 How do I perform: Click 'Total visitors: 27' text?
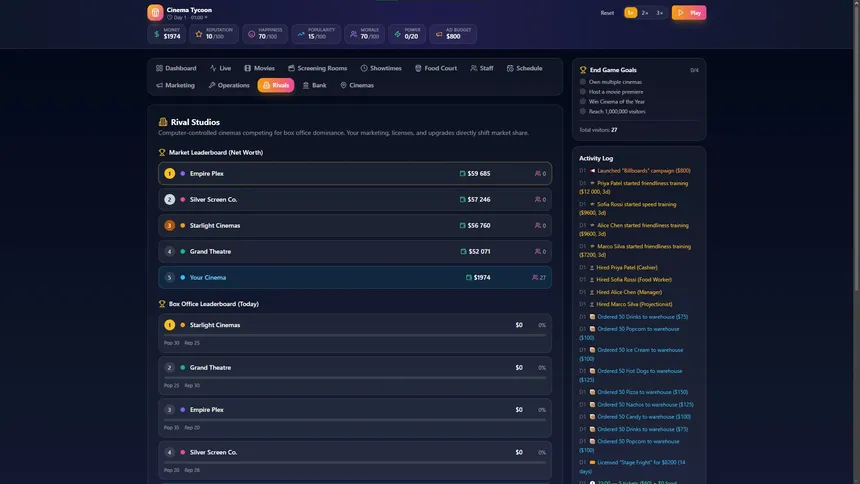[598, 130]
